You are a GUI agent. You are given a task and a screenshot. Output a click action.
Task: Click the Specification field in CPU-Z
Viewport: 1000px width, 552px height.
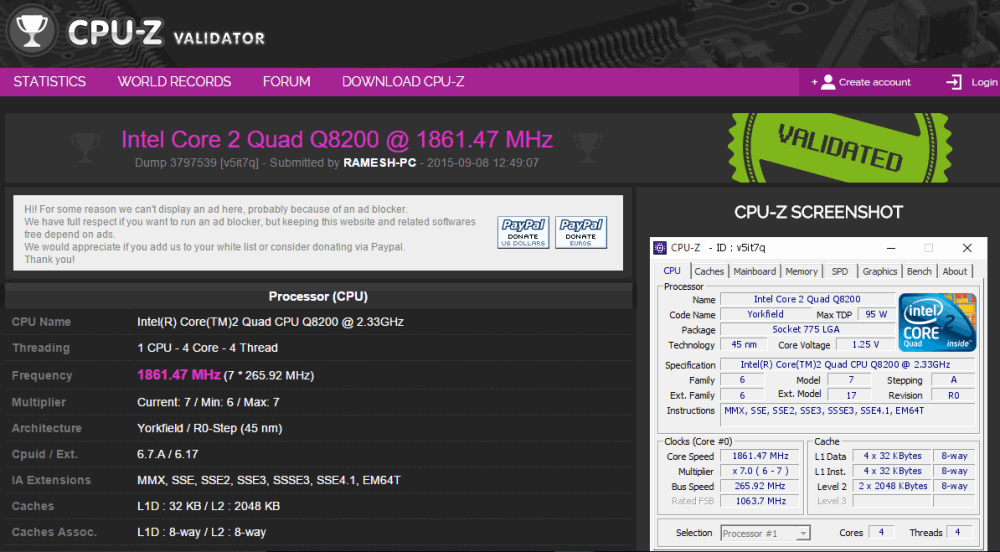848,365
